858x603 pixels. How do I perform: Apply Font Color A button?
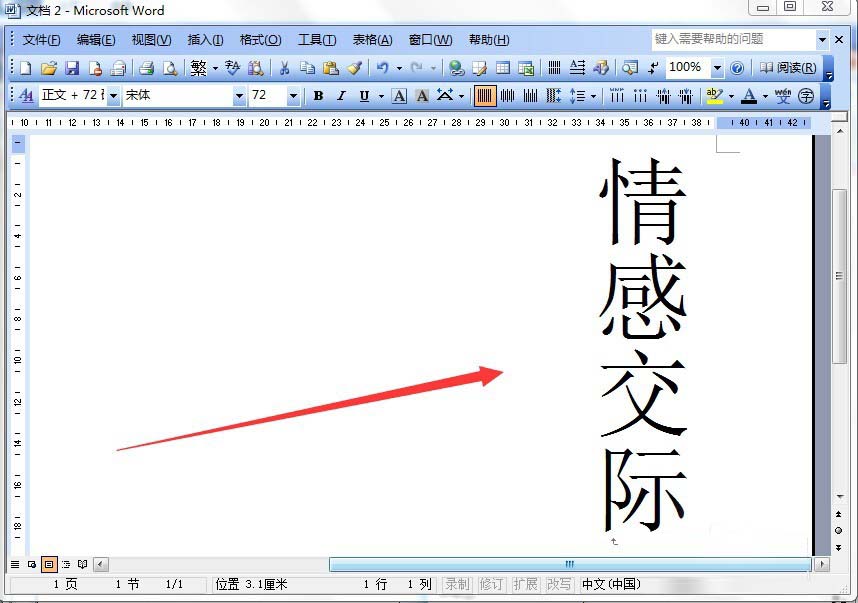749,96
